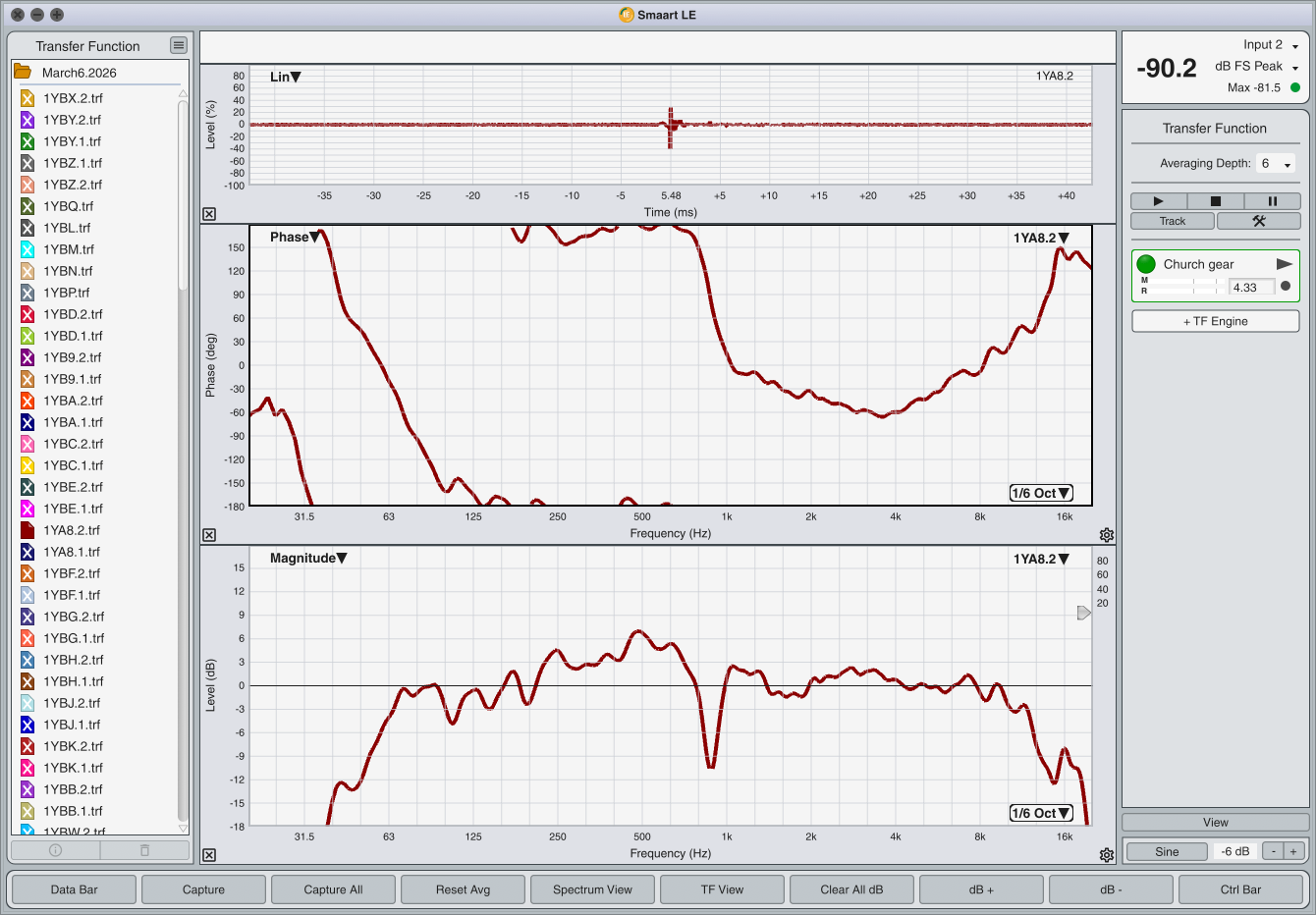Click the cyan 1YBM.trf trace icon
Image resolution: width=1316 pixels, height=915 pixels.
coord(27,249)
